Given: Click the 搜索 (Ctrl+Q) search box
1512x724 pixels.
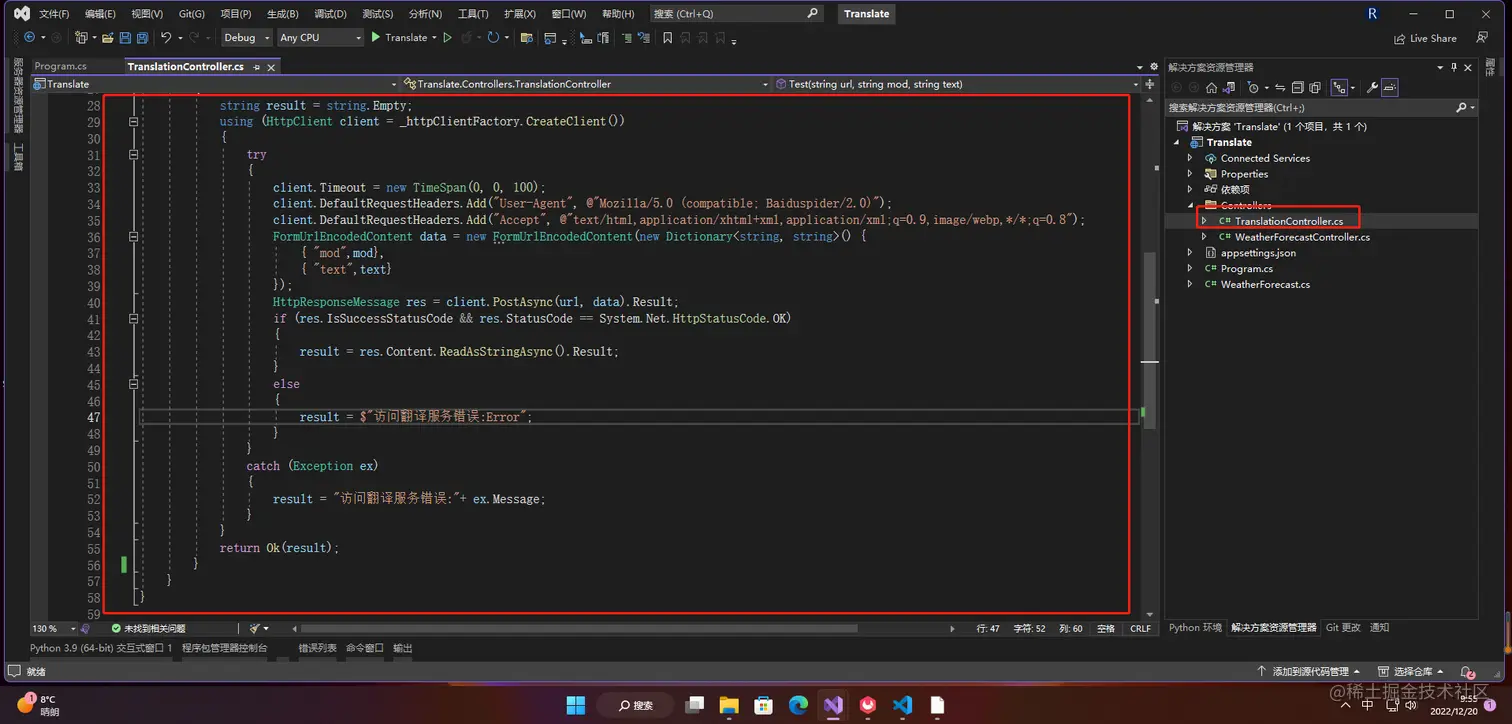Looking at the screenshot, I should pyautogui.click(x=736, y=14).
